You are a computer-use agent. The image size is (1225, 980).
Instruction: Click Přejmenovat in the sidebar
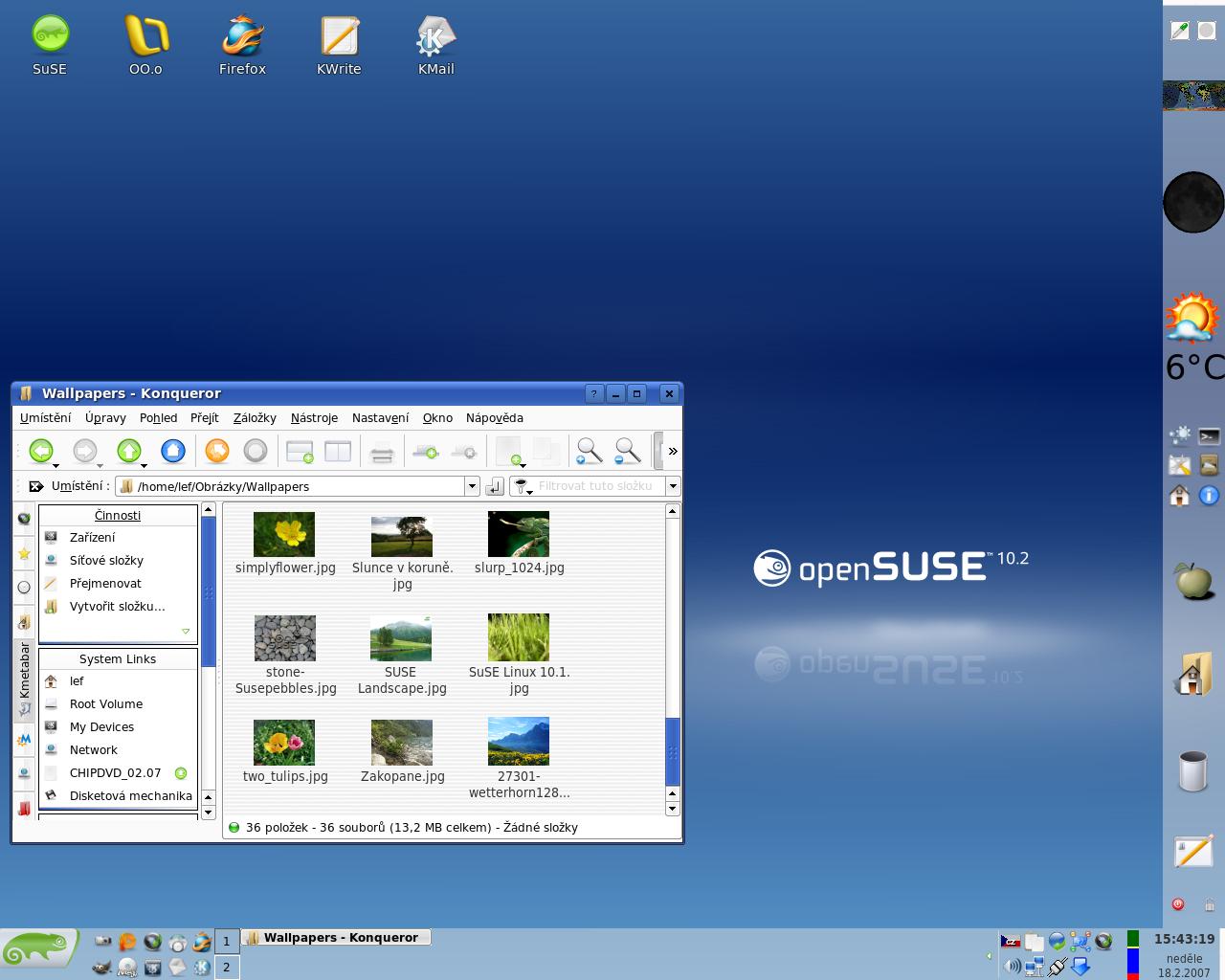[x=105, y=584]
